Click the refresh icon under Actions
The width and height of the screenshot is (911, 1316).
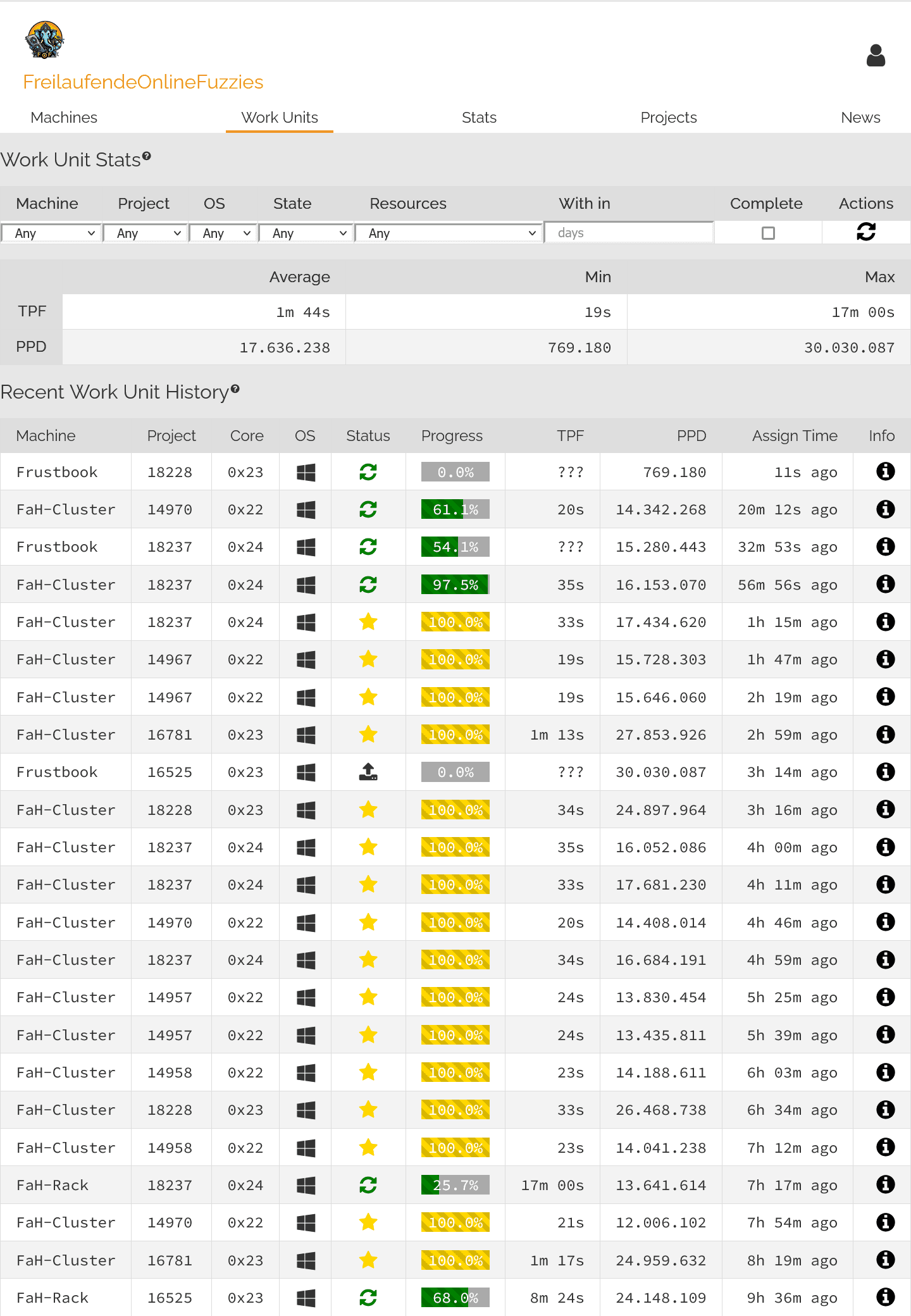tap(866, 232)
